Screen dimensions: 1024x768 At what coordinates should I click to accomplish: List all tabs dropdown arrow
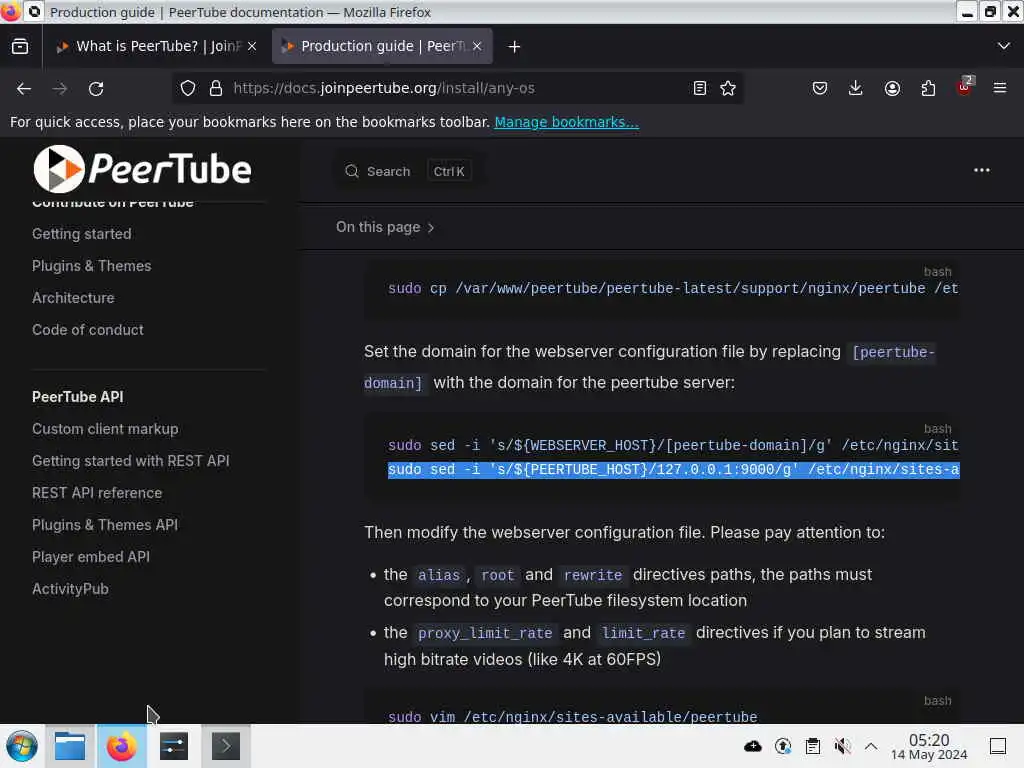(x=1004, y=46)
